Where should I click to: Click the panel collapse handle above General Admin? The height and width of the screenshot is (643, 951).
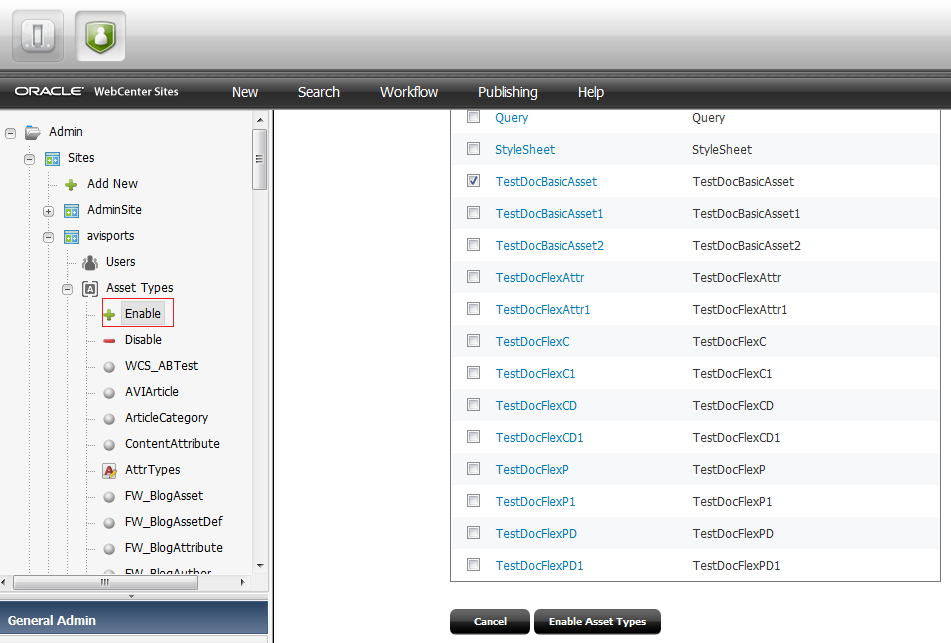[132, 596]
